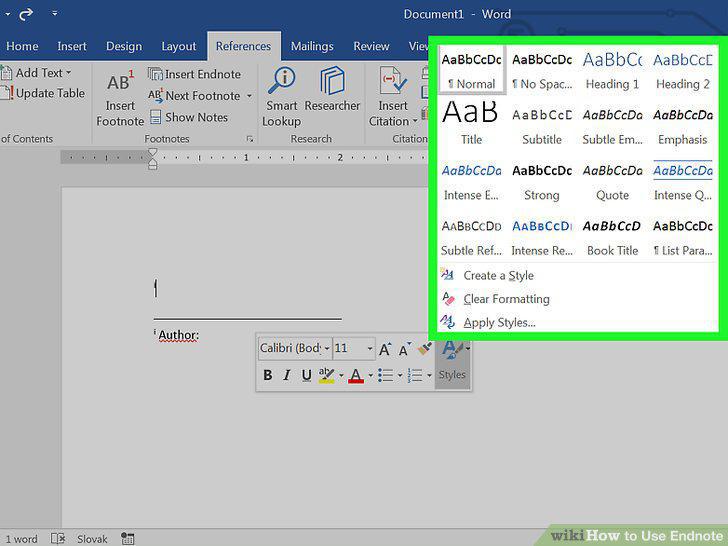Click Update Table button

[x=44, y=93]
